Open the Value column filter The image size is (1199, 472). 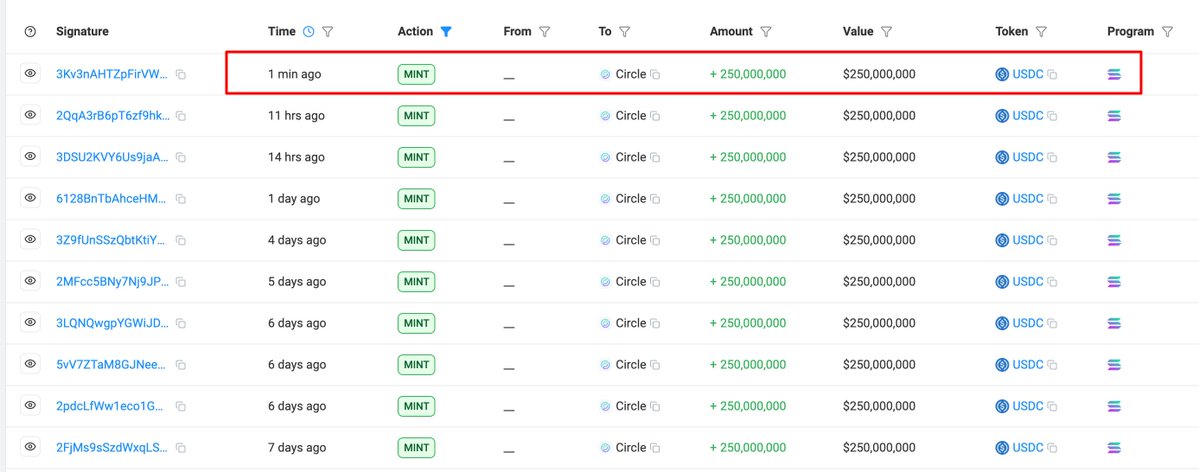pos(887,31)
